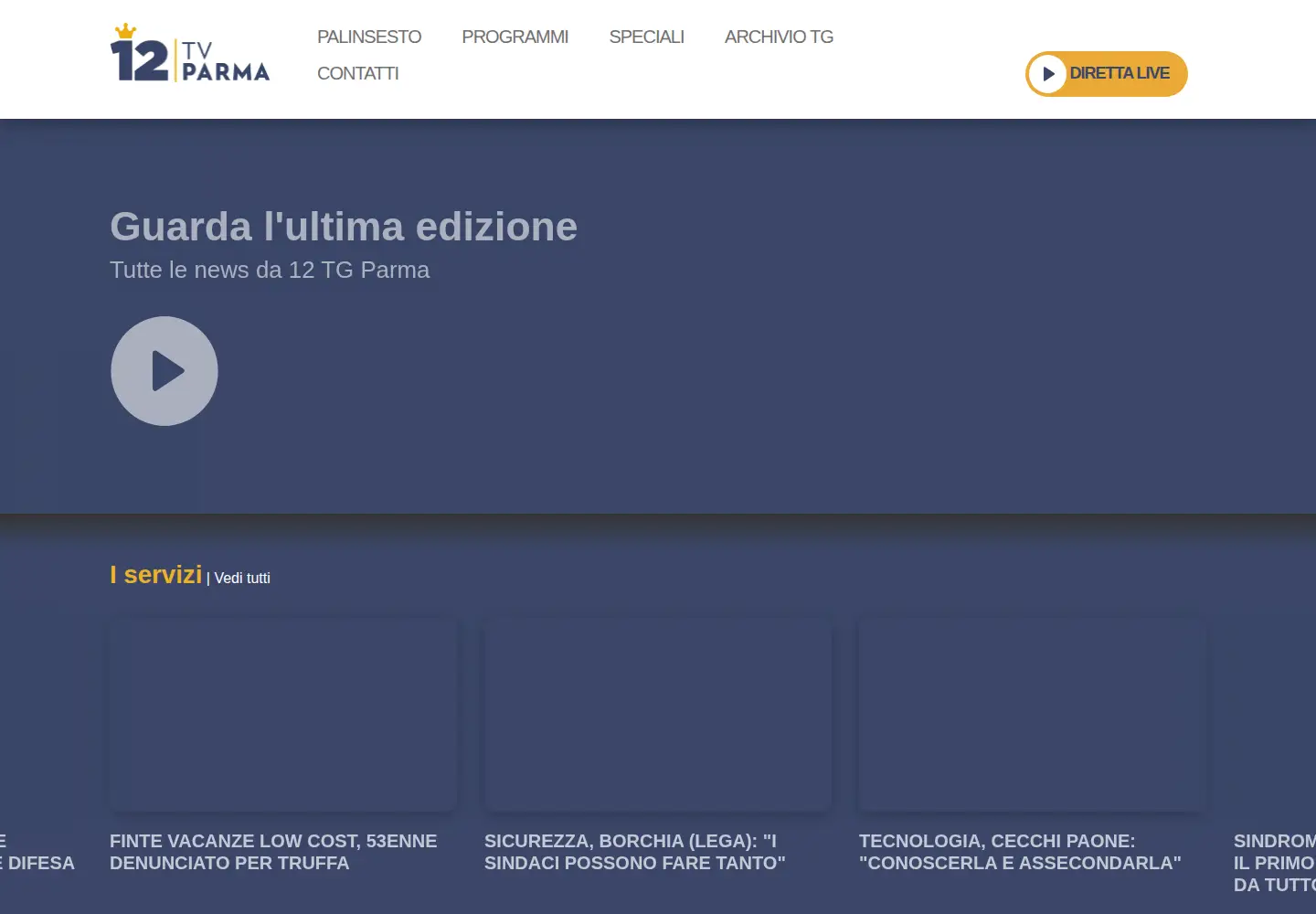
Task: Open the Palinsesto menu item
Action: (x=369, y=37)
